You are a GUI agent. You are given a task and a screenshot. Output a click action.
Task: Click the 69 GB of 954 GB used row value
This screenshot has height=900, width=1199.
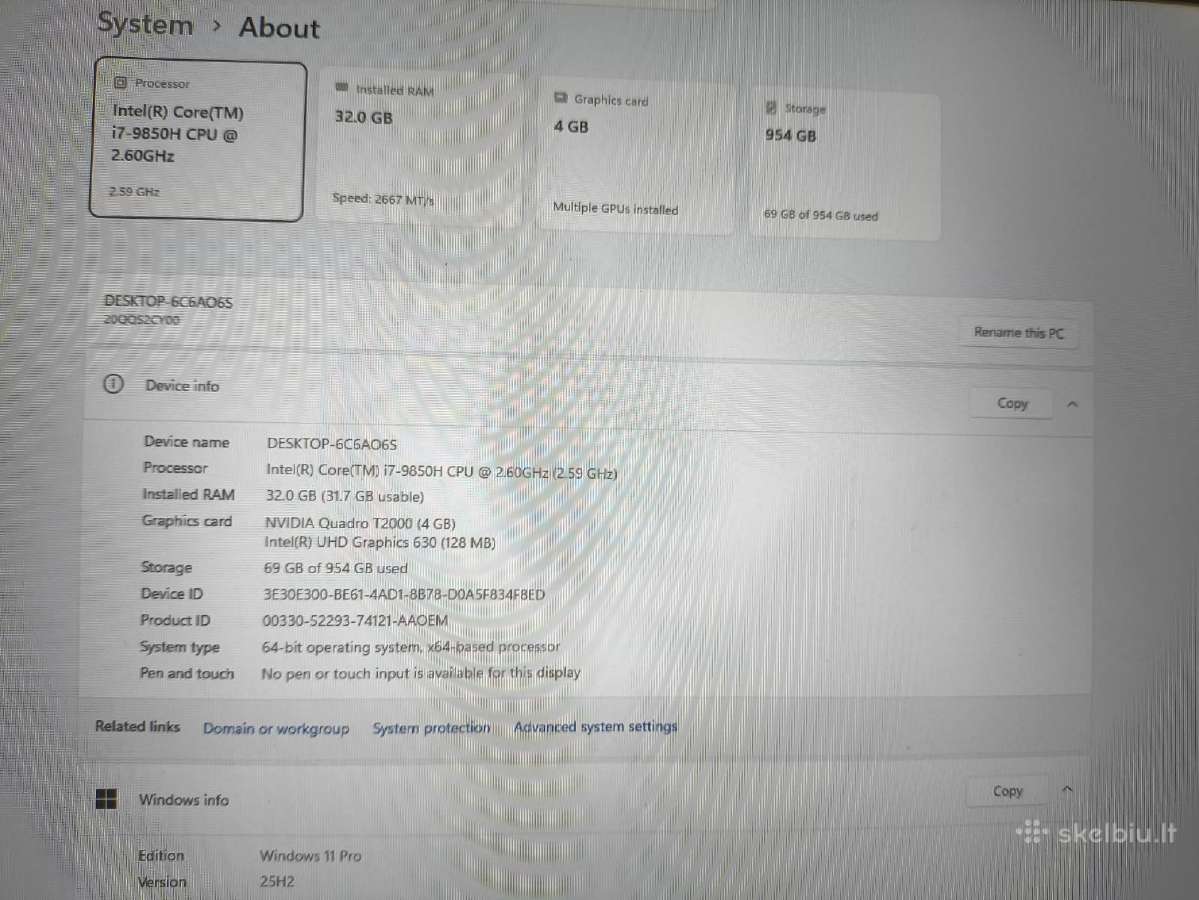point(336,568)
